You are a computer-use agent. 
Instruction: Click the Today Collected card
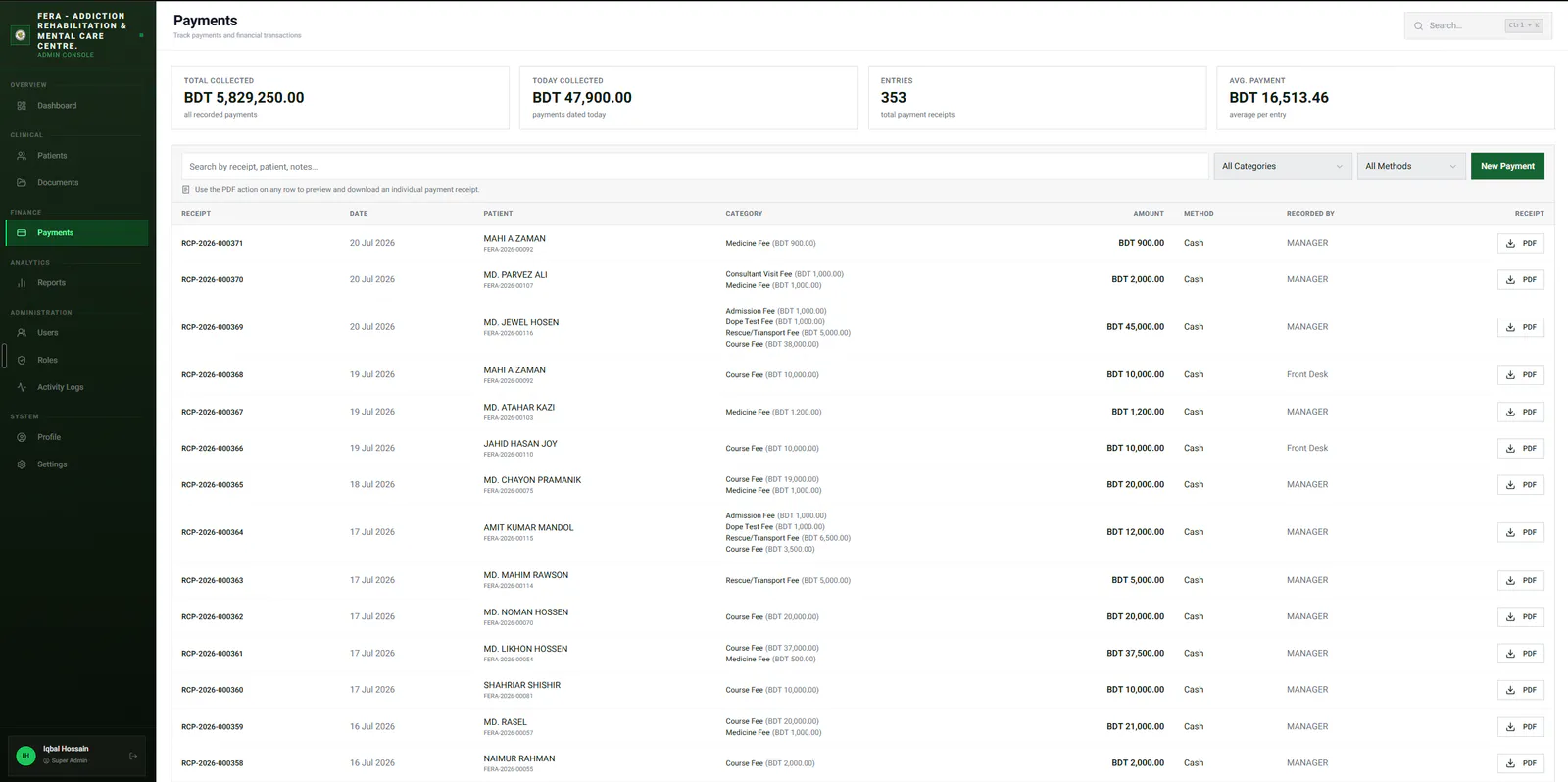[x=689, y=98]
